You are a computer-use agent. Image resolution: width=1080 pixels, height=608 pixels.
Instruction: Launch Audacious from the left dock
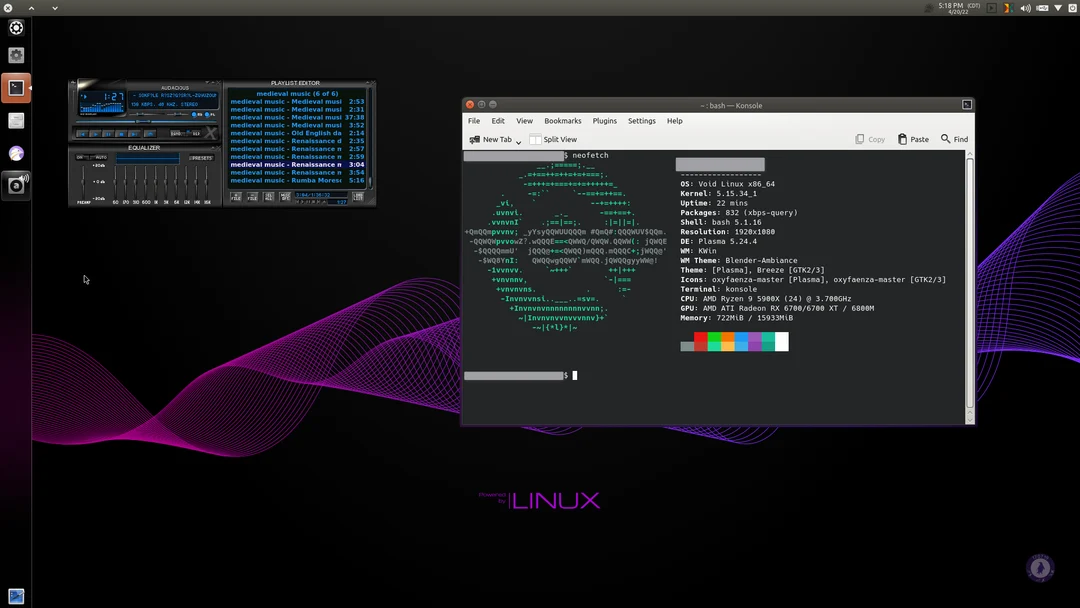[16, 185]
